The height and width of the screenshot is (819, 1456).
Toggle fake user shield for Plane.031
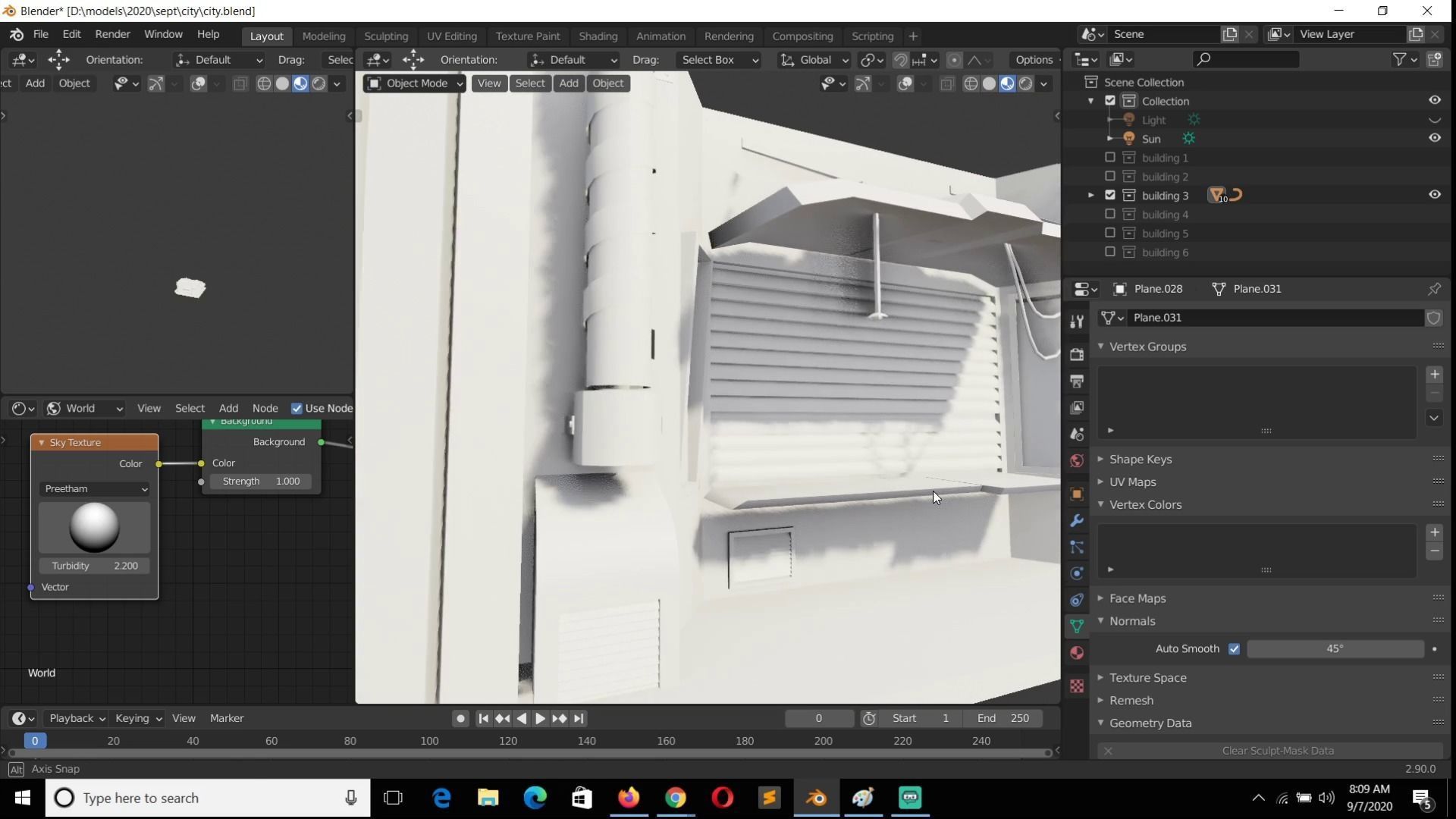(1433, 318)
